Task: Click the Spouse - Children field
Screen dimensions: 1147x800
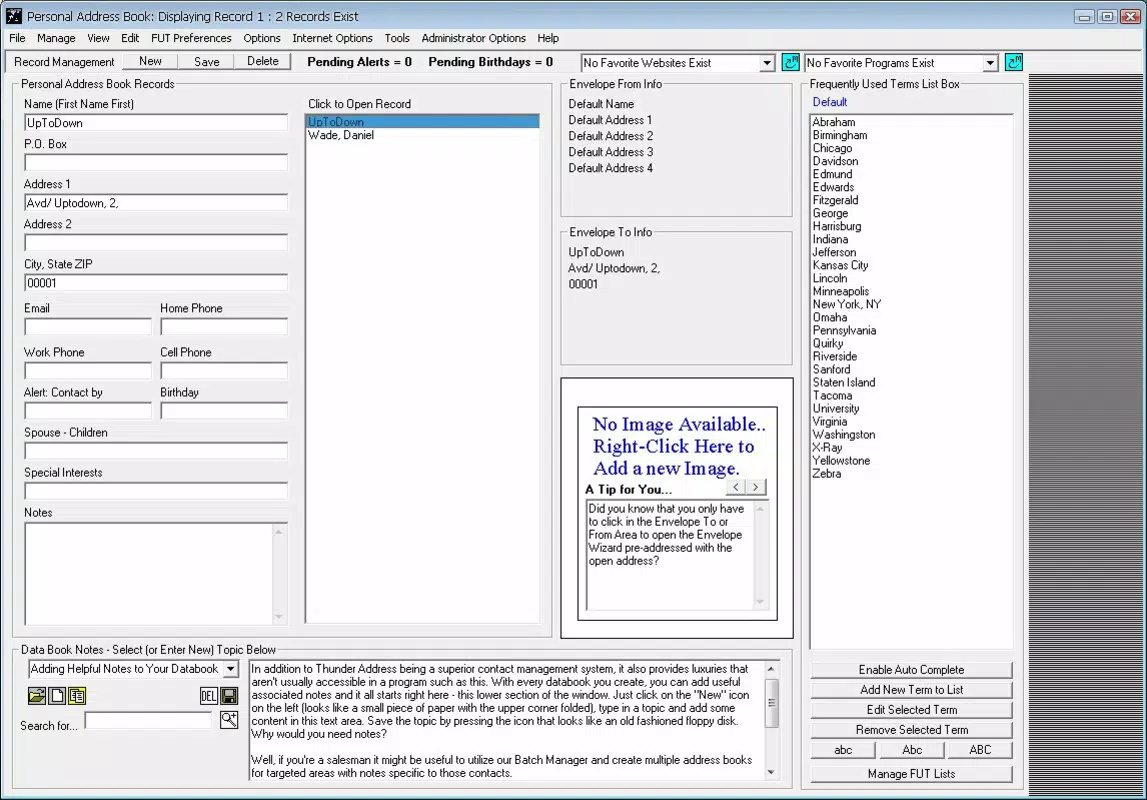Action: pos(156,451)
